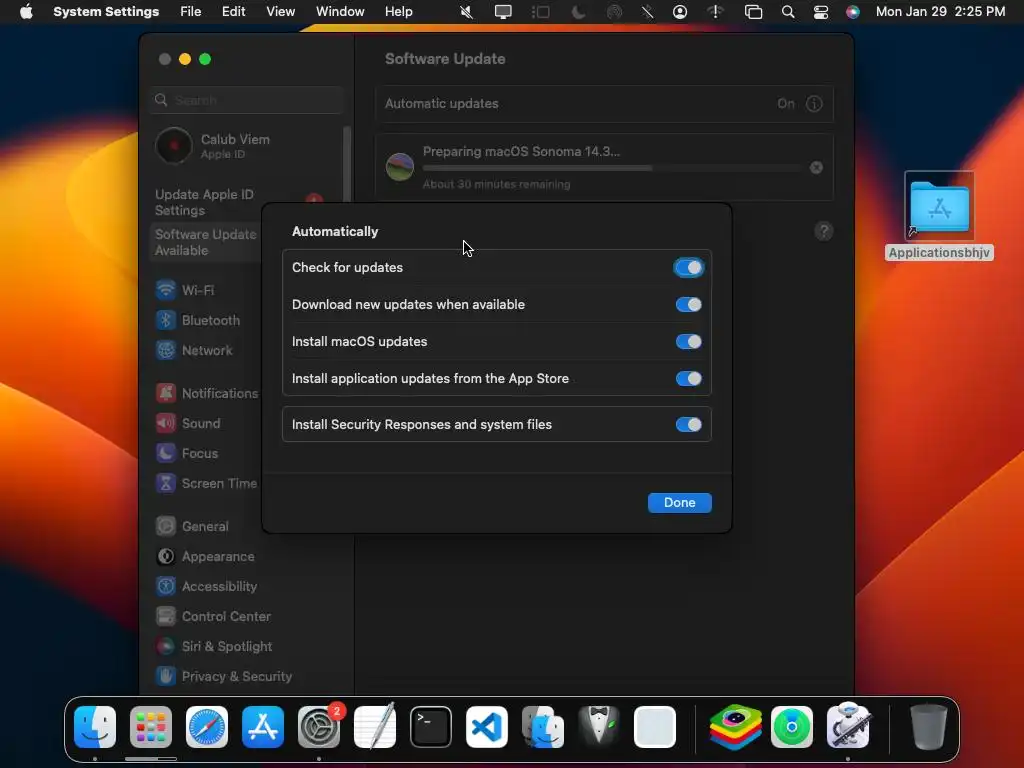Launch Safari from the Dock
Screen dimensions: 1024x768
(x=207, y=727)
